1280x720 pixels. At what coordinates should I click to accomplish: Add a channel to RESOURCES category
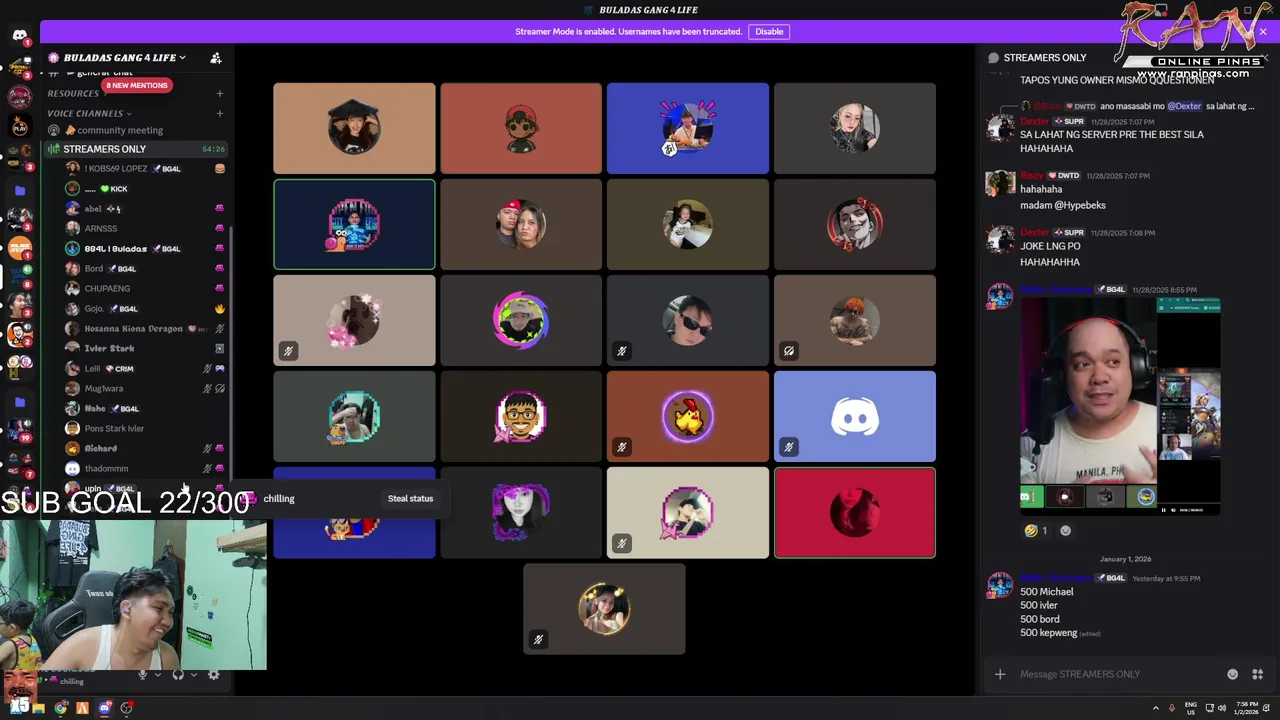tap(220, 93)
